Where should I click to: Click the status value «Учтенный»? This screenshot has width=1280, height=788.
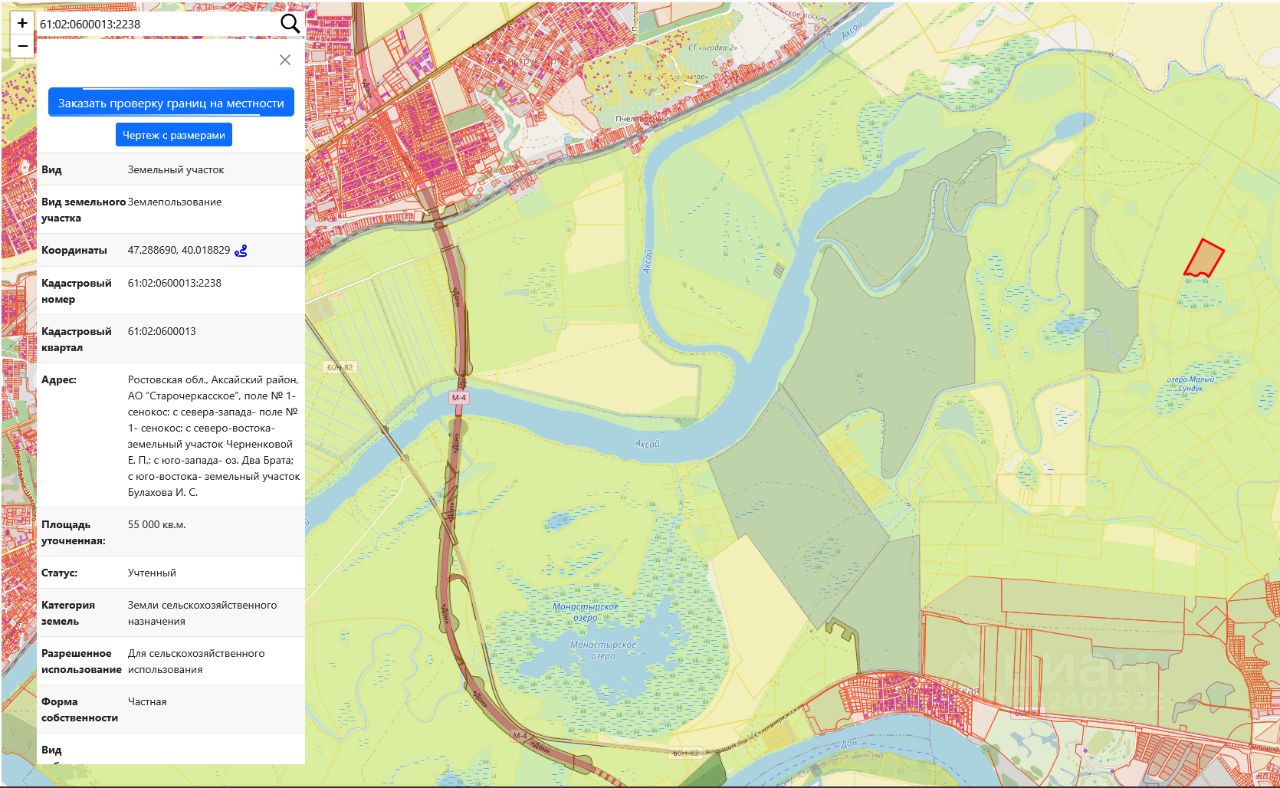click(x=152, y=573)
